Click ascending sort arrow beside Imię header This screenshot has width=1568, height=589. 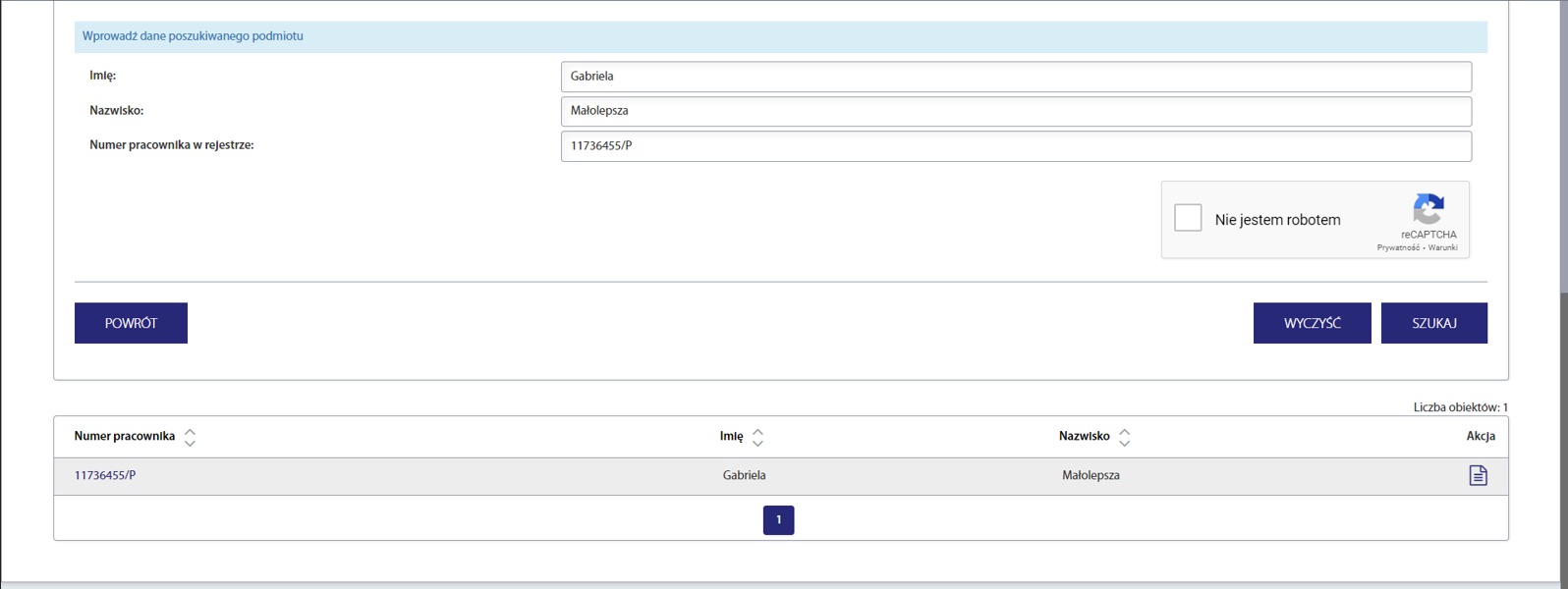point(757,431)
